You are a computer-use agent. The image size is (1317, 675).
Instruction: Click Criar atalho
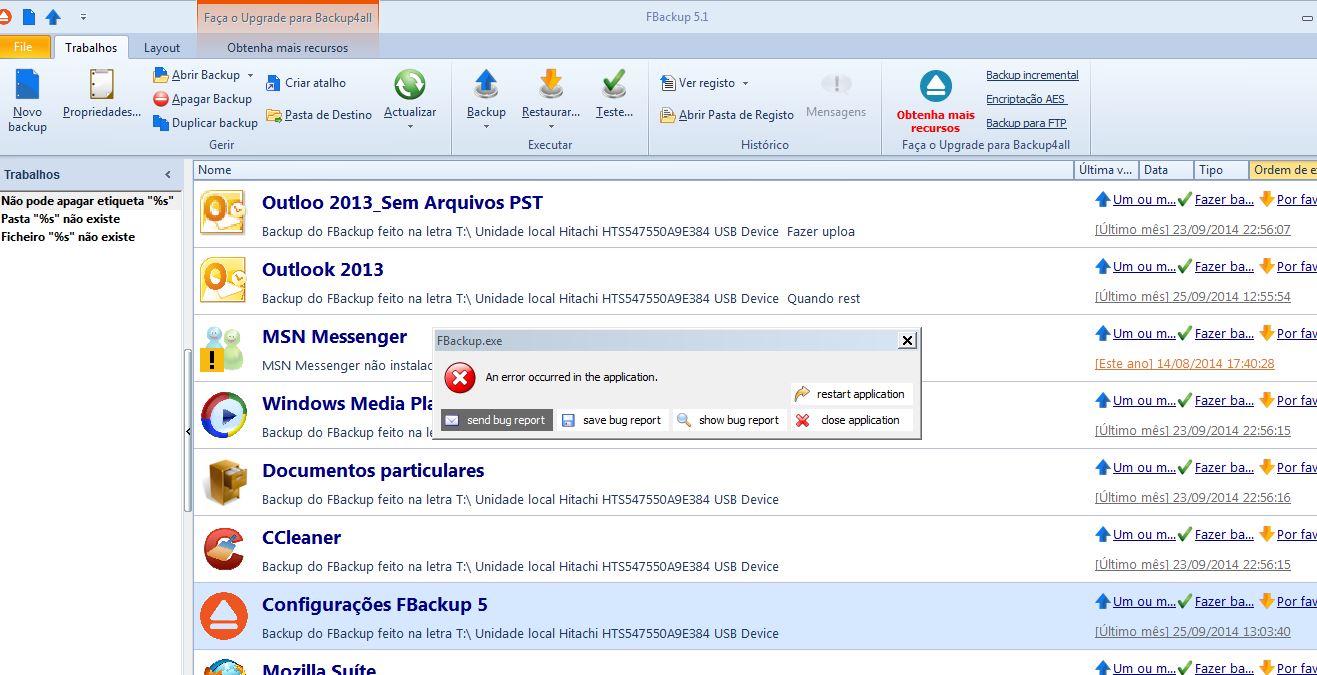pos(306,83)
